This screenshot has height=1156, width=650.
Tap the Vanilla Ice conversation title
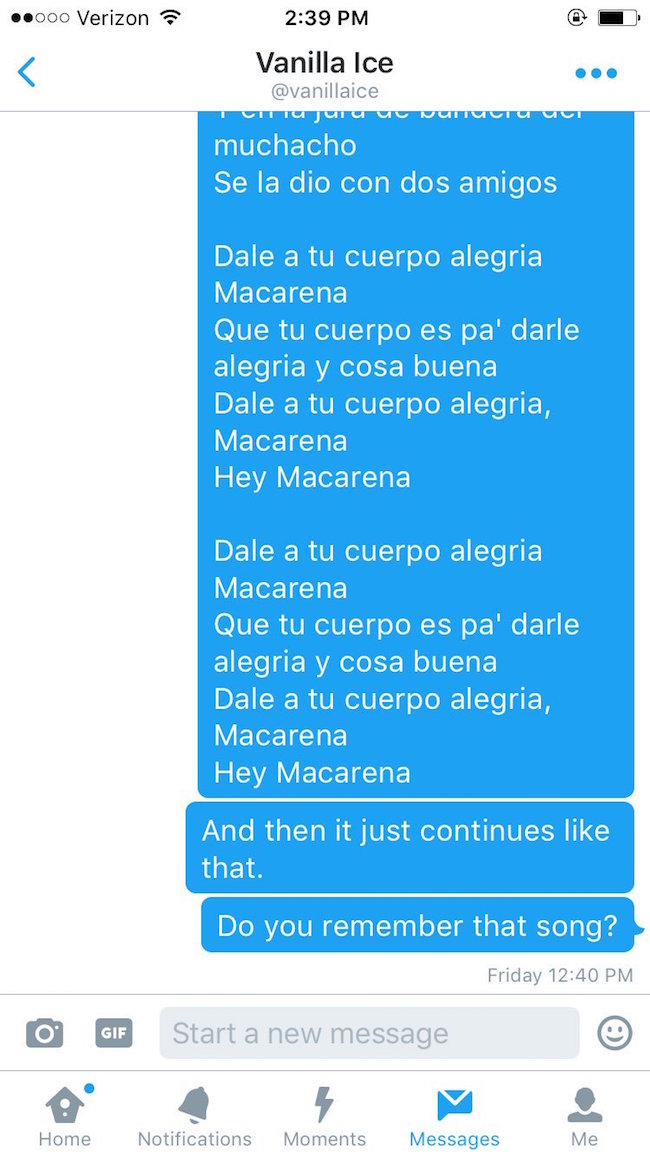[x=324, y=62]
